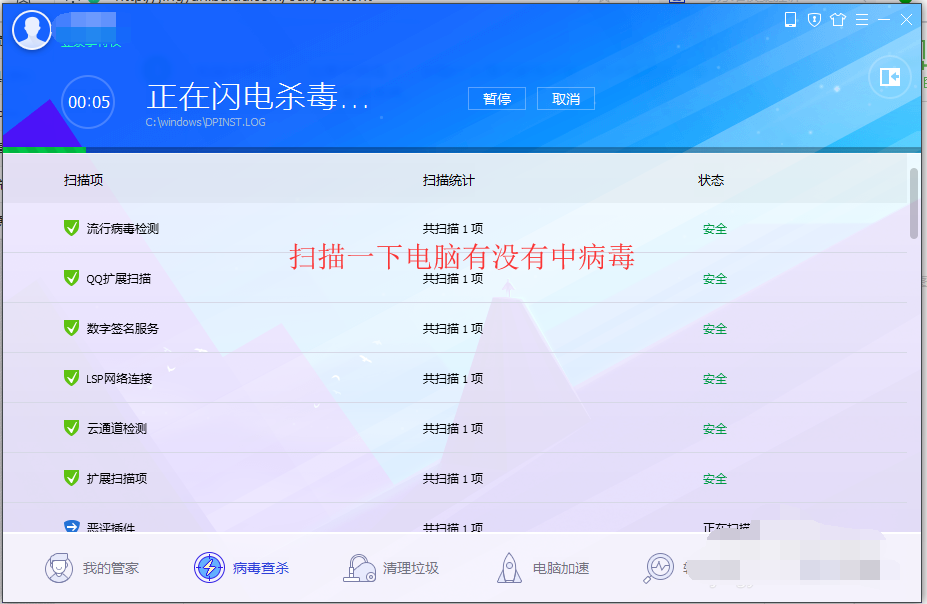Switch to 病毒查杀 tab label
Viewport: 927px width, 604px height.
coord(261,569)
